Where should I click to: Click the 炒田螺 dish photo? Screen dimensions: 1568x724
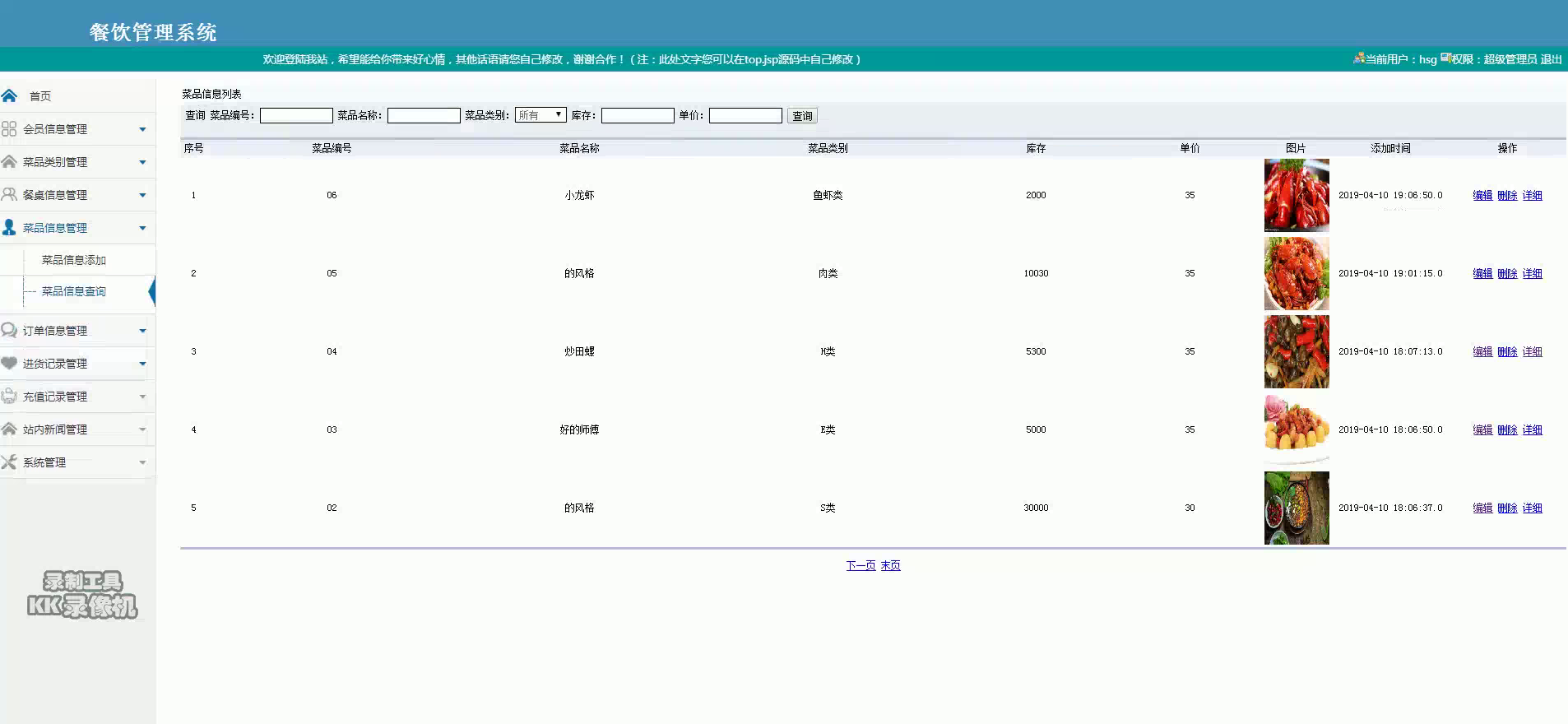(x=1297, y=351)
